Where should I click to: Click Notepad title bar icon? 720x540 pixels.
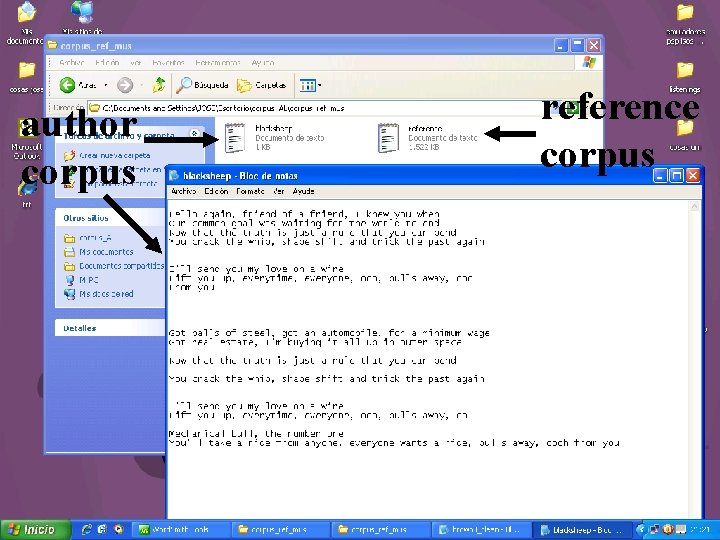(x=174, y=176)
